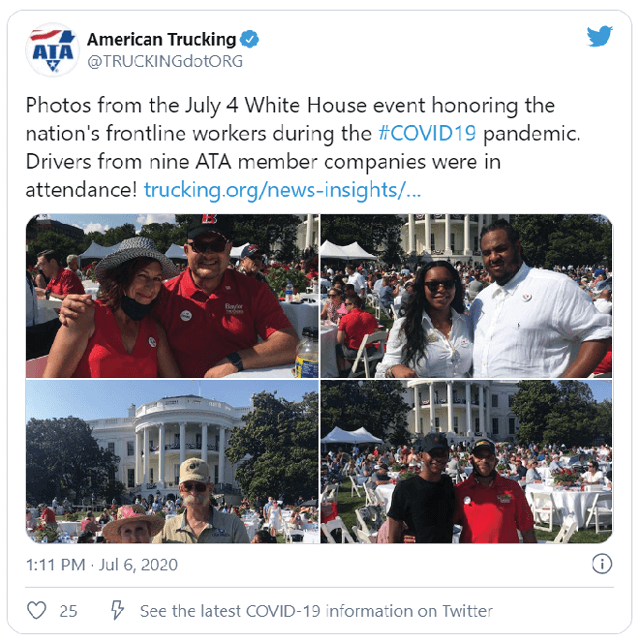The image size is (640, 640).
Task: Open the trucking.org/news-insights link
Action: coord(282,190)
